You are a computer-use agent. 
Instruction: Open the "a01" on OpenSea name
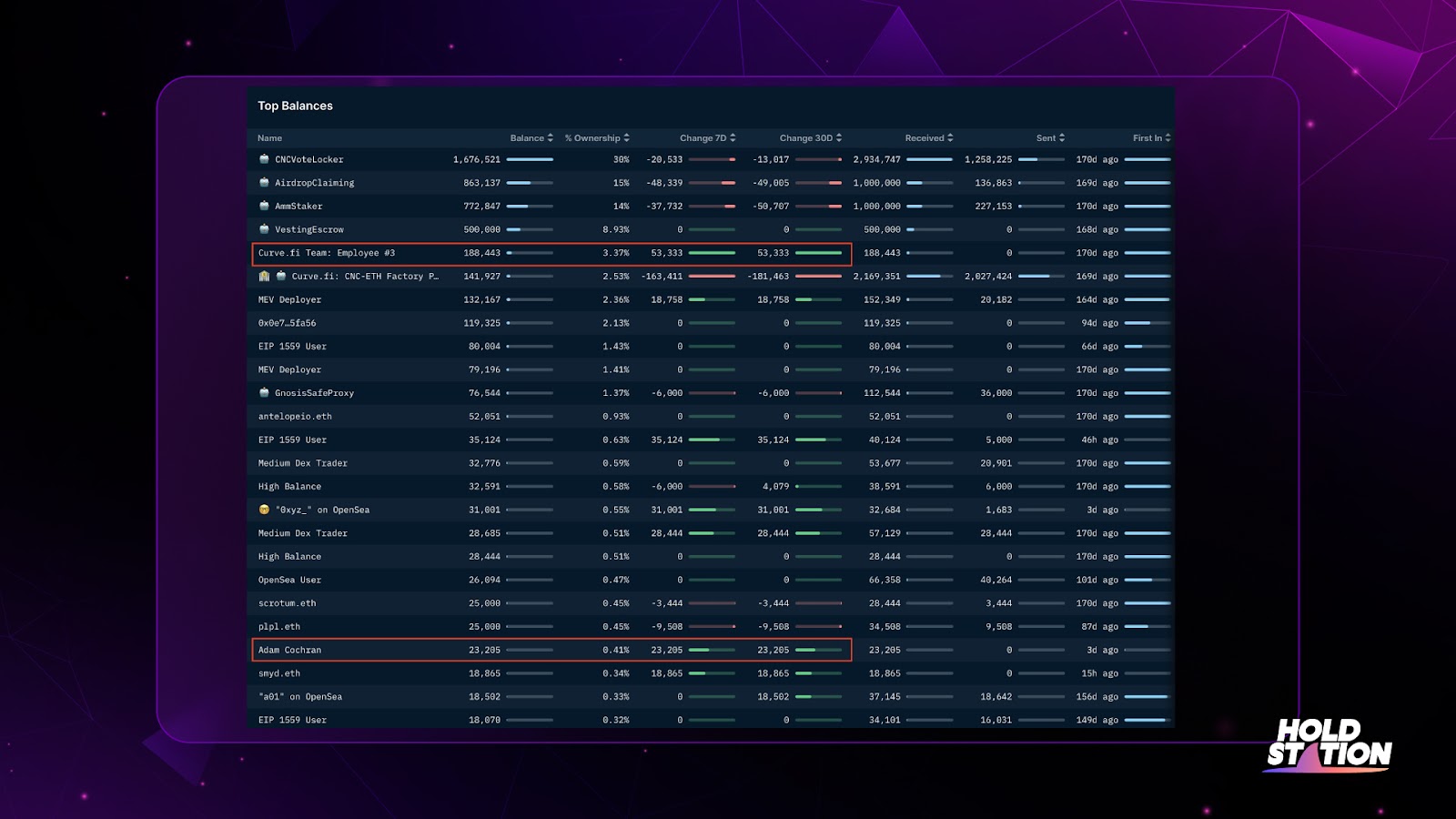pyautogui.click(x=300, y=697)
